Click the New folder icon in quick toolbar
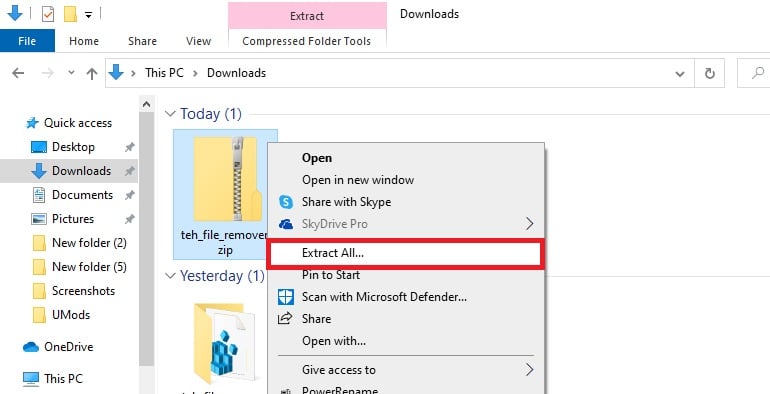The width and height of the screenshot is (770, 394). click(x=70, y=14)
